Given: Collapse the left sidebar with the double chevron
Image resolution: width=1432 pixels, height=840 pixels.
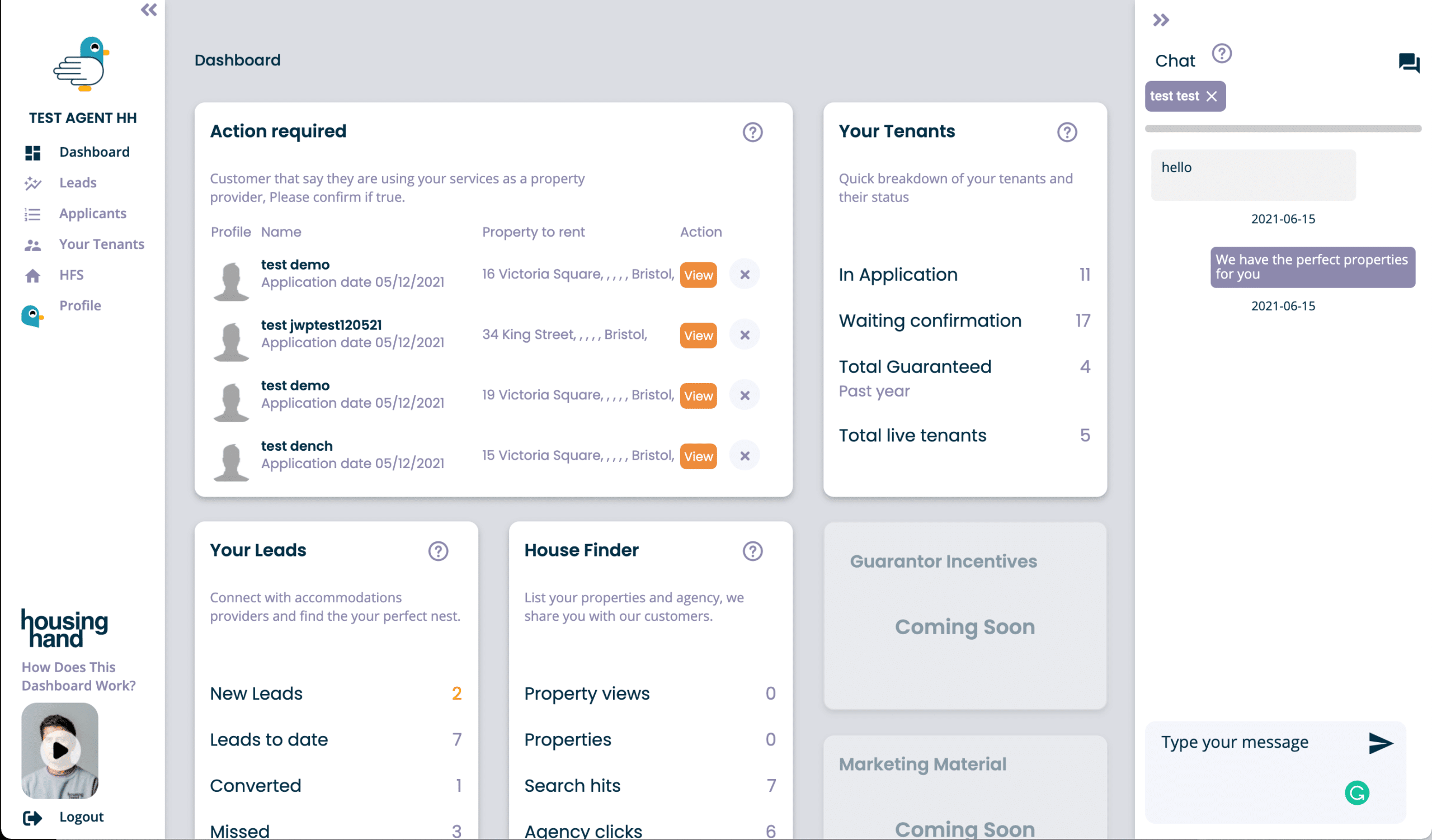Looking at the screenshot, I should tap(149, 10).
